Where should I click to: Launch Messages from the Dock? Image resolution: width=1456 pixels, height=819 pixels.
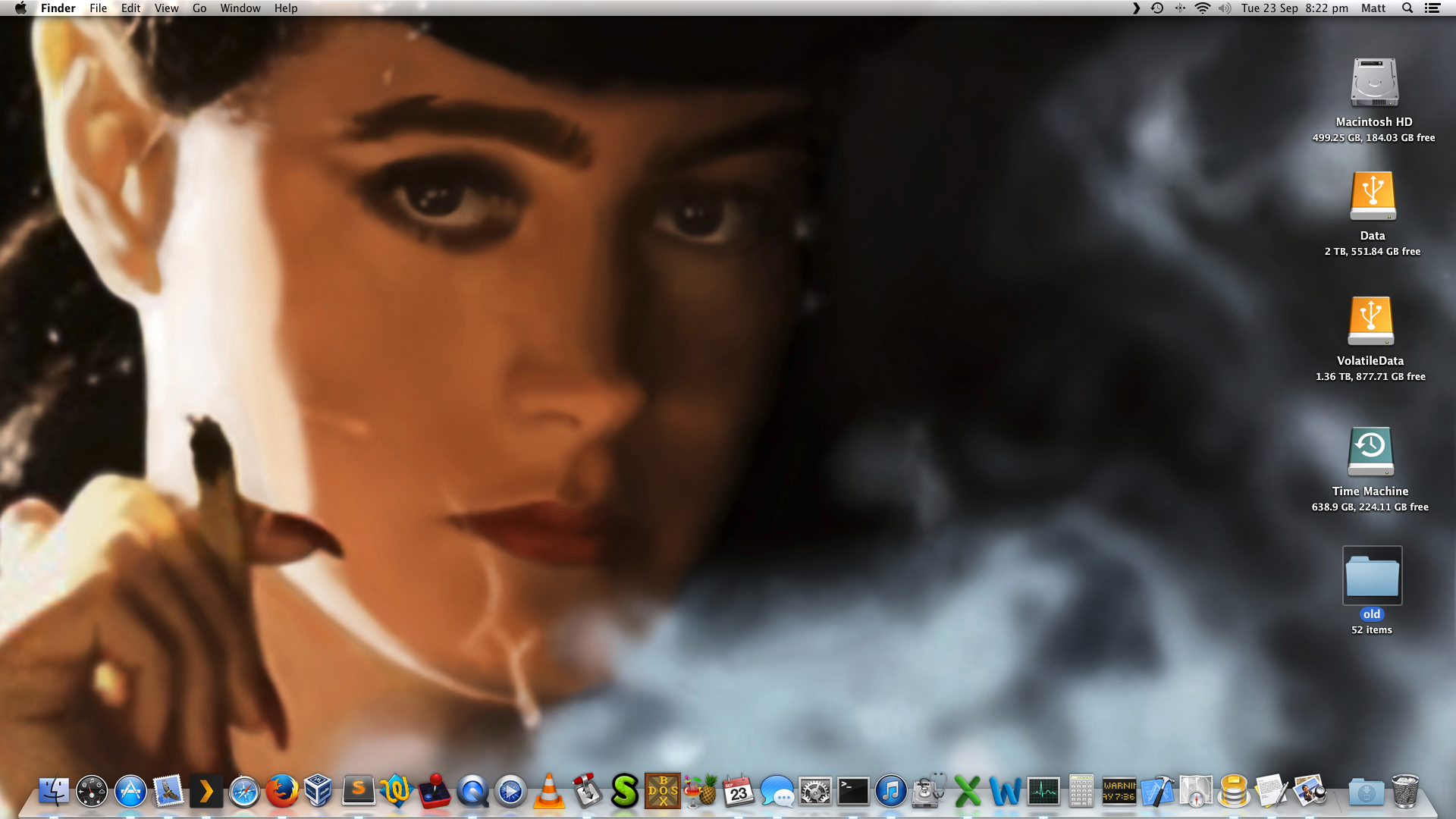click(777, 792)
